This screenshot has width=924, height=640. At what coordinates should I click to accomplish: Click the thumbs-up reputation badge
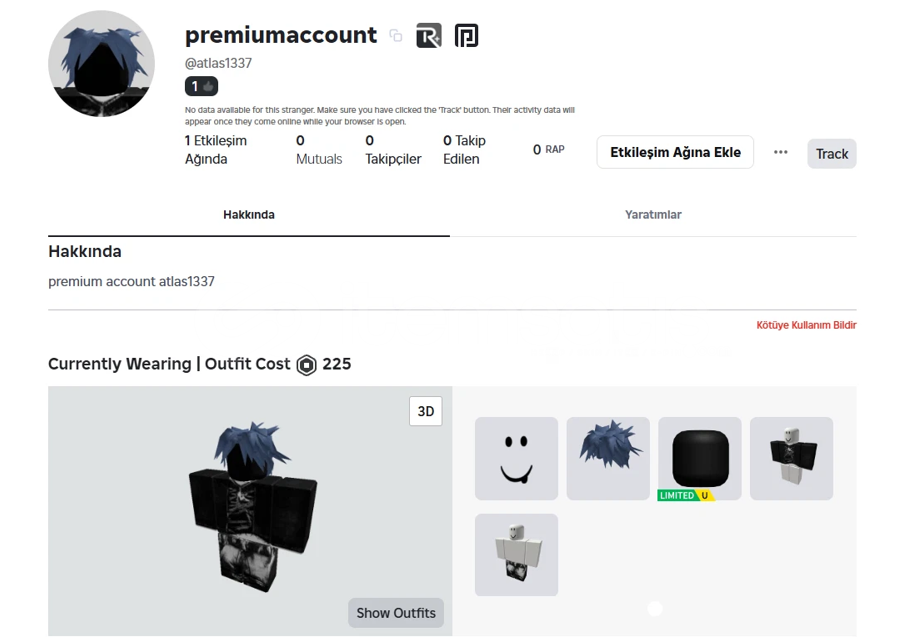(202, 87)
